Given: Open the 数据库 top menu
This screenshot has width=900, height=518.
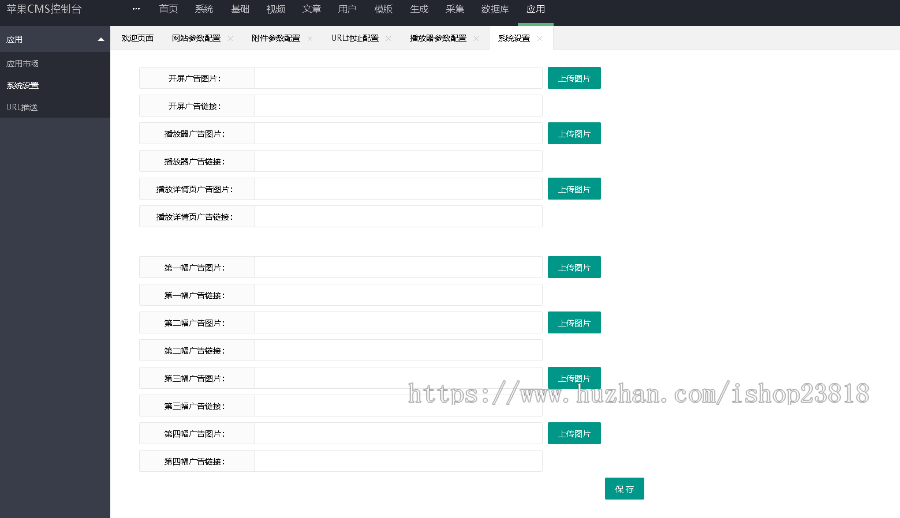Looking at the screenshot, I should pos(495,9).
